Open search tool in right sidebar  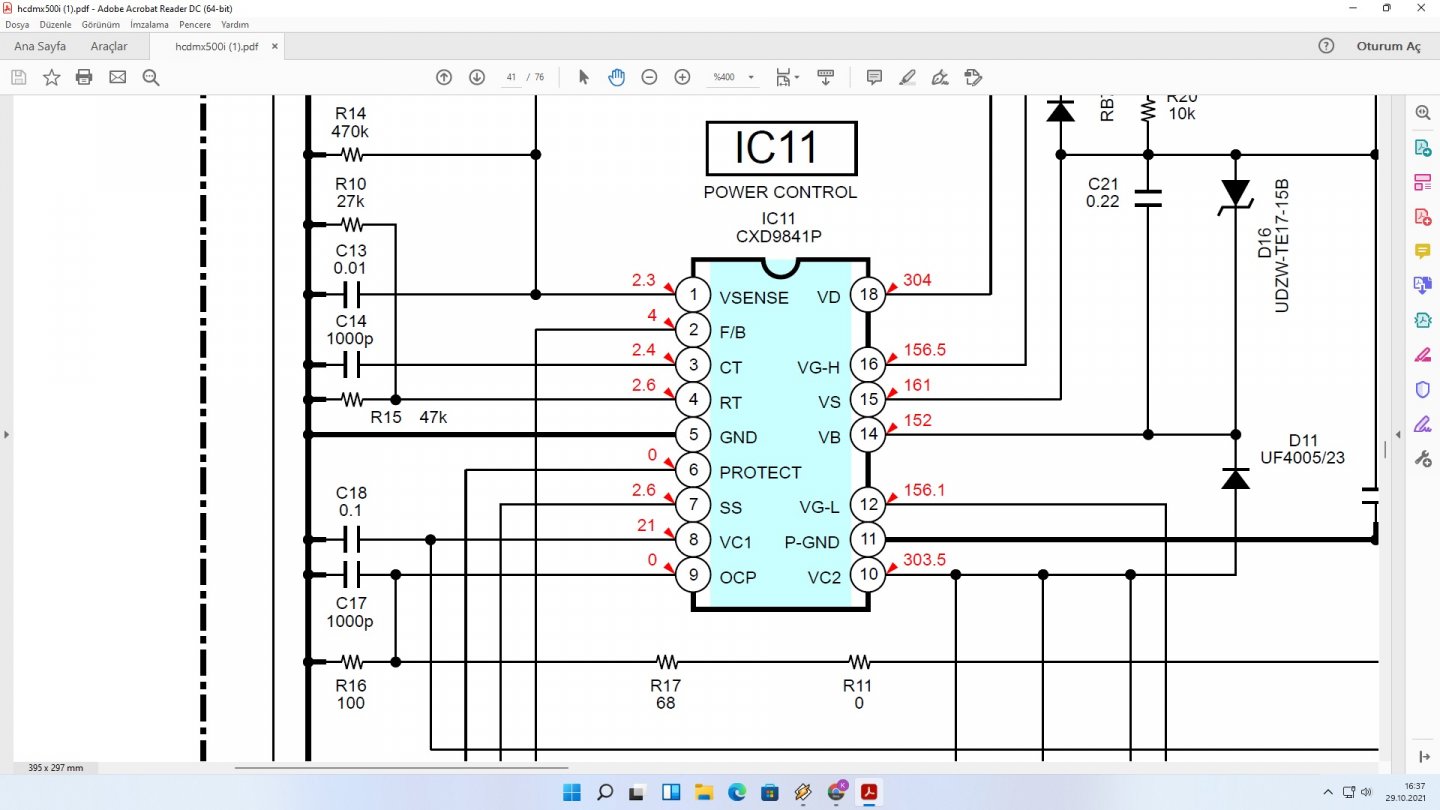point(1422,113)
